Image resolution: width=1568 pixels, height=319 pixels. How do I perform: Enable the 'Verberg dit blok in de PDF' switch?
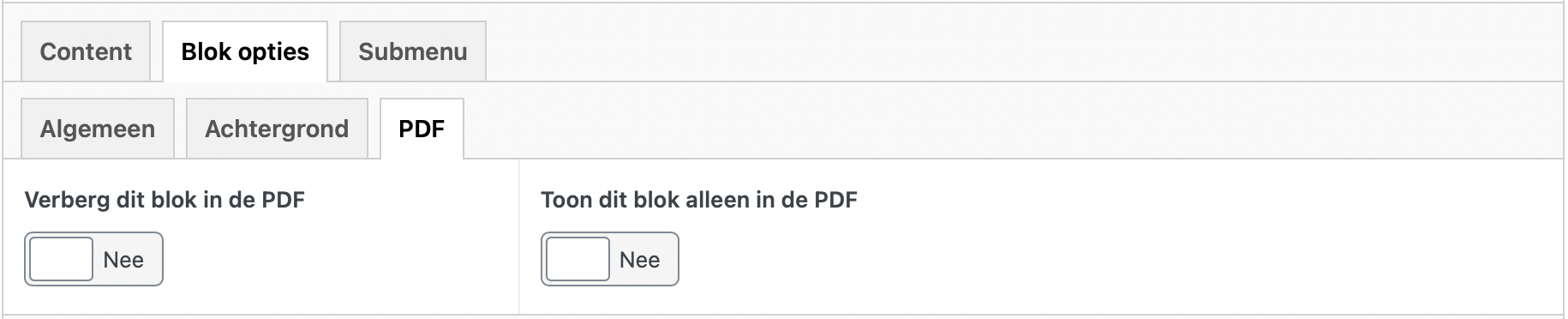93,259
